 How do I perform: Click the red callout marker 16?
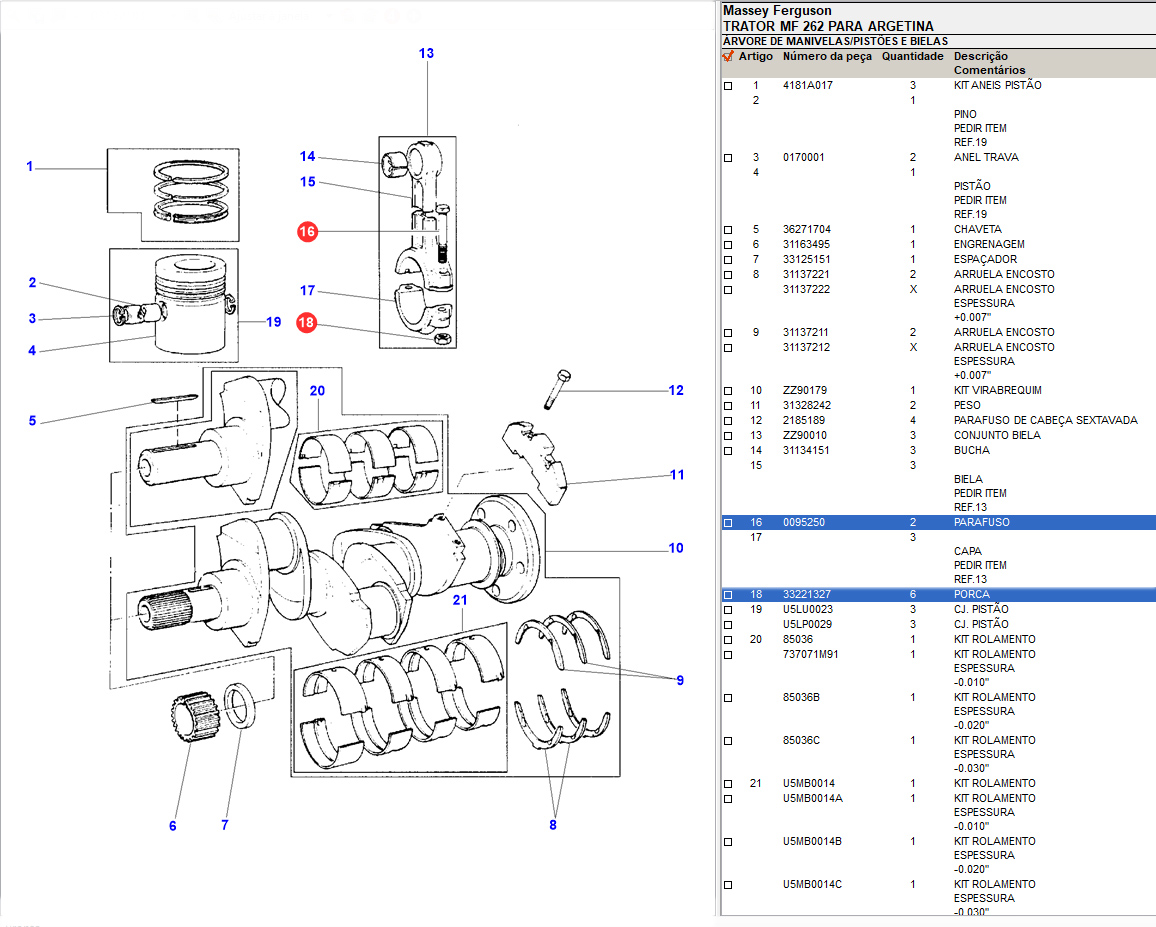click(x=307, y=232)
